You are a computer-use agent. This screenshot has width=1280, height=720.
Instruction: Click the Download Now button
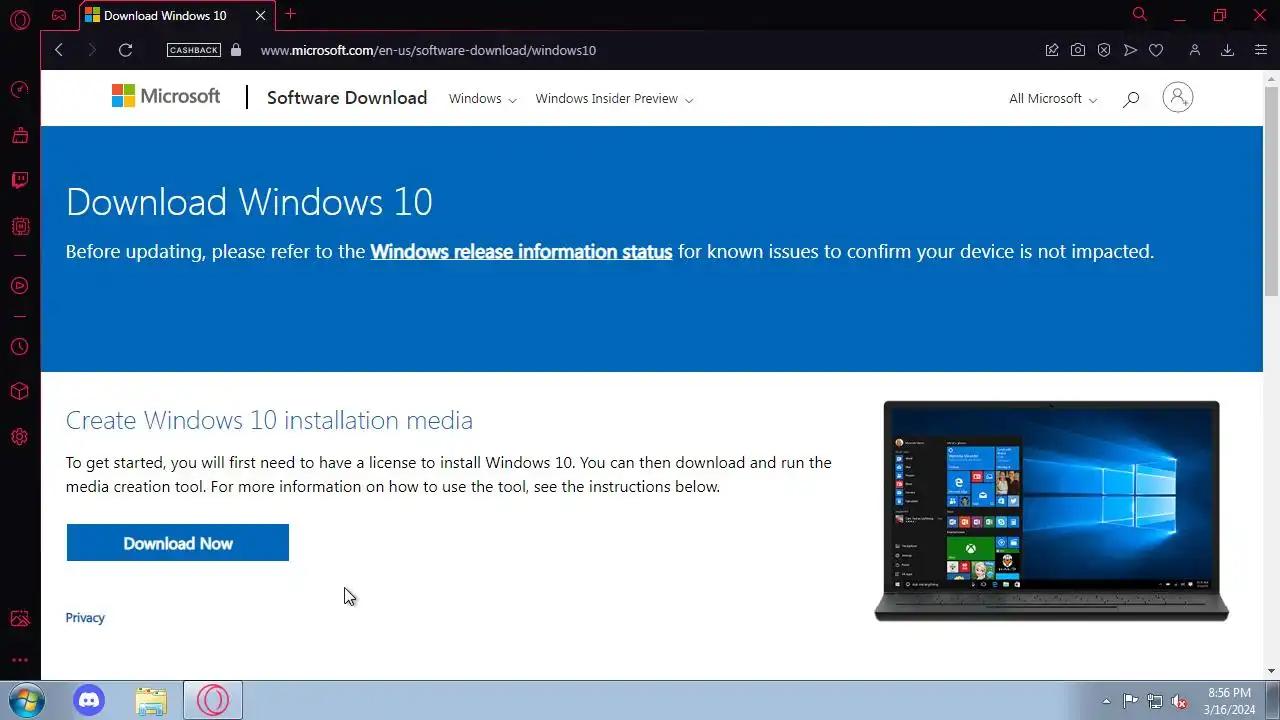(178, 543)
